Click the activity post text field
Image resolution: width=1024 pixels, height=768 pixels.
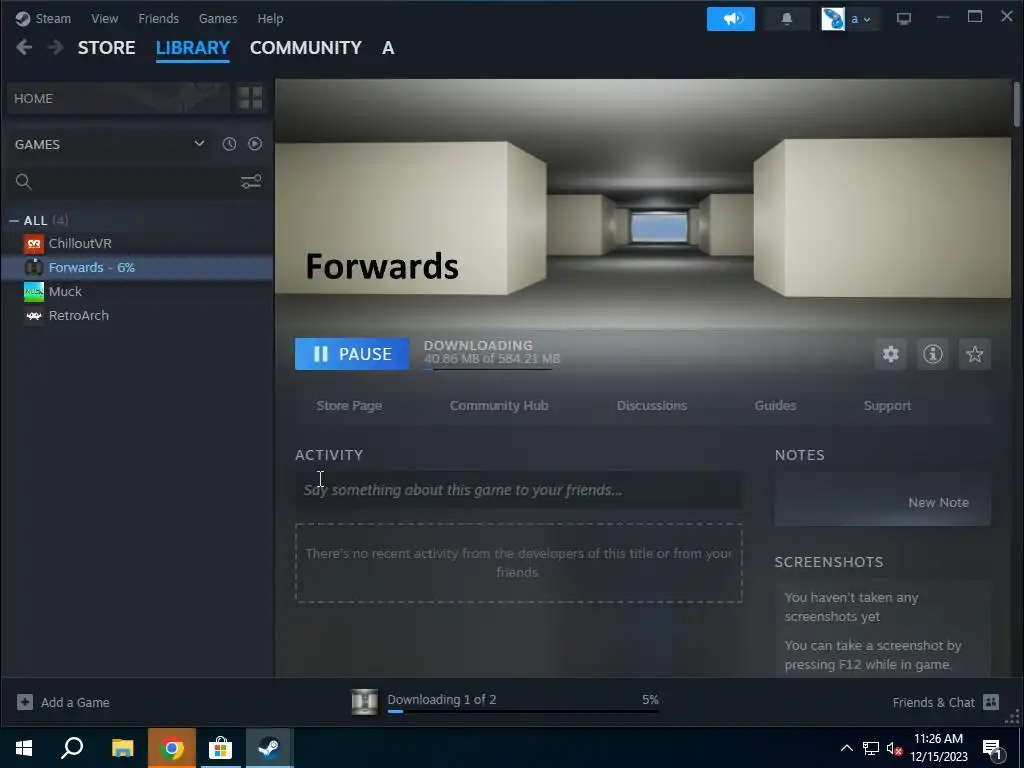point(519,490)
